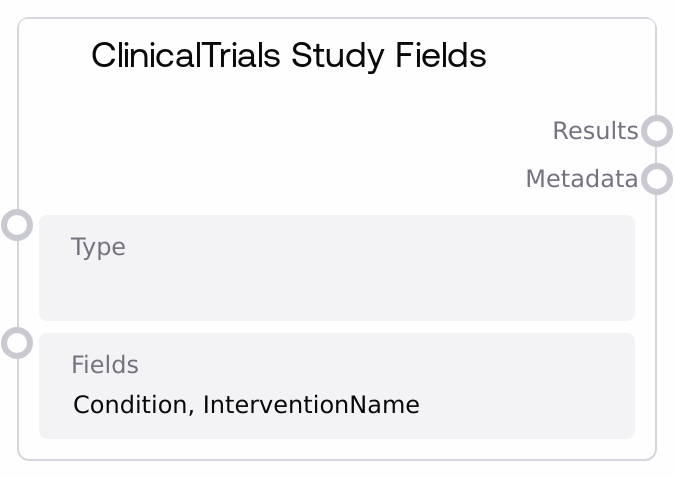Click the Metadata output port circle
674x478 pixels.
point(656,179)
